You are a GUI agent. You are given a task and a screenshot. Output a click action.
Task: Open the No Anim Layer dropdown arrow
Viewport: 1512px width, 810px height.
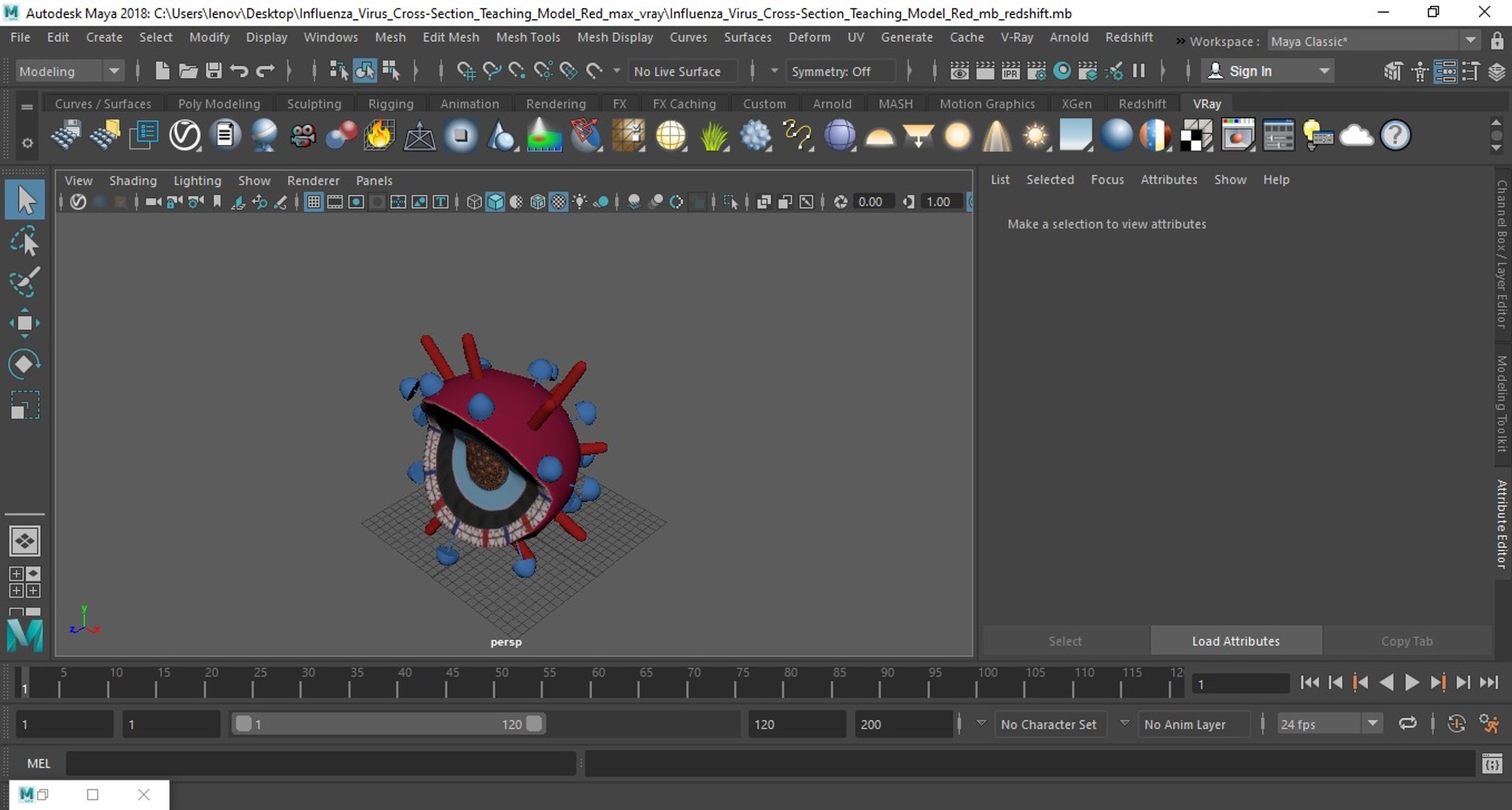coord(1125,724)
